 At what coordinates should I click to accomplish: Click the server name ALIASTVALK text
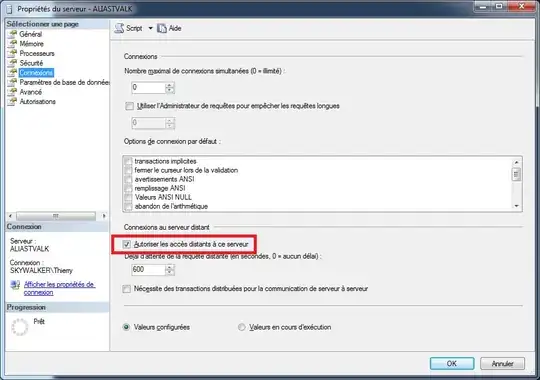click(30, 249)
